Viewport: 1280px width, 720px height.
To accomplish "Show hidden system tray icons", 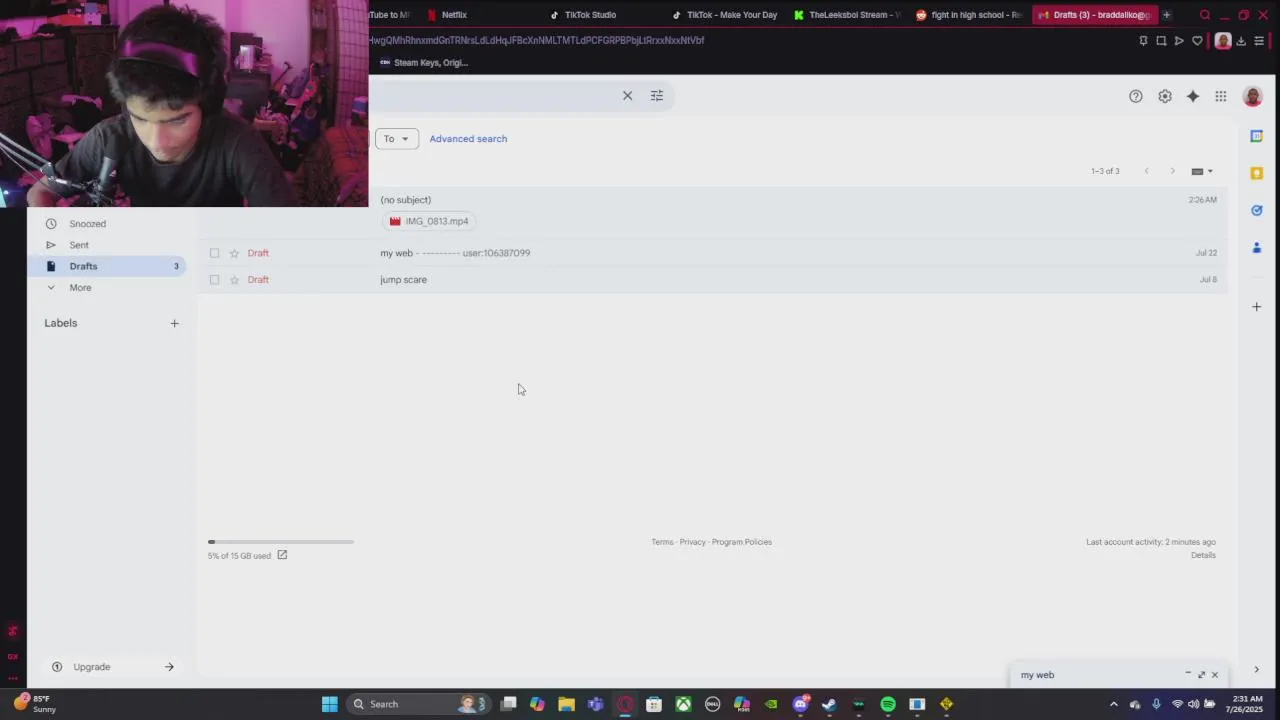I will (x=1114, y=704).
